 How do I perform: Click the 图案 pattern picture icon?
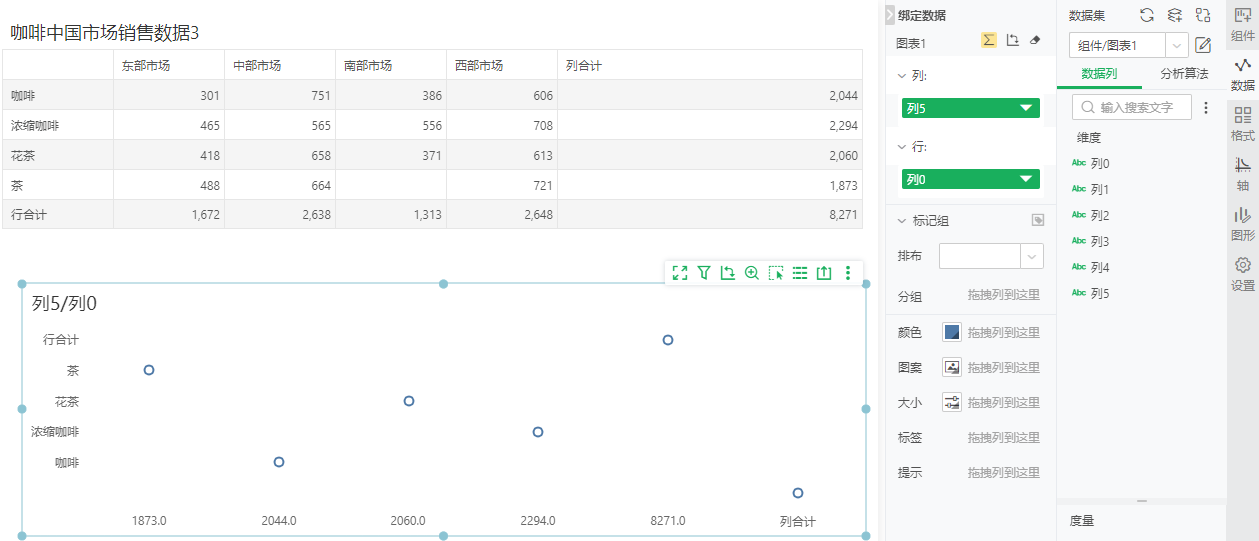pyautogui.click(x=952, y=367)
